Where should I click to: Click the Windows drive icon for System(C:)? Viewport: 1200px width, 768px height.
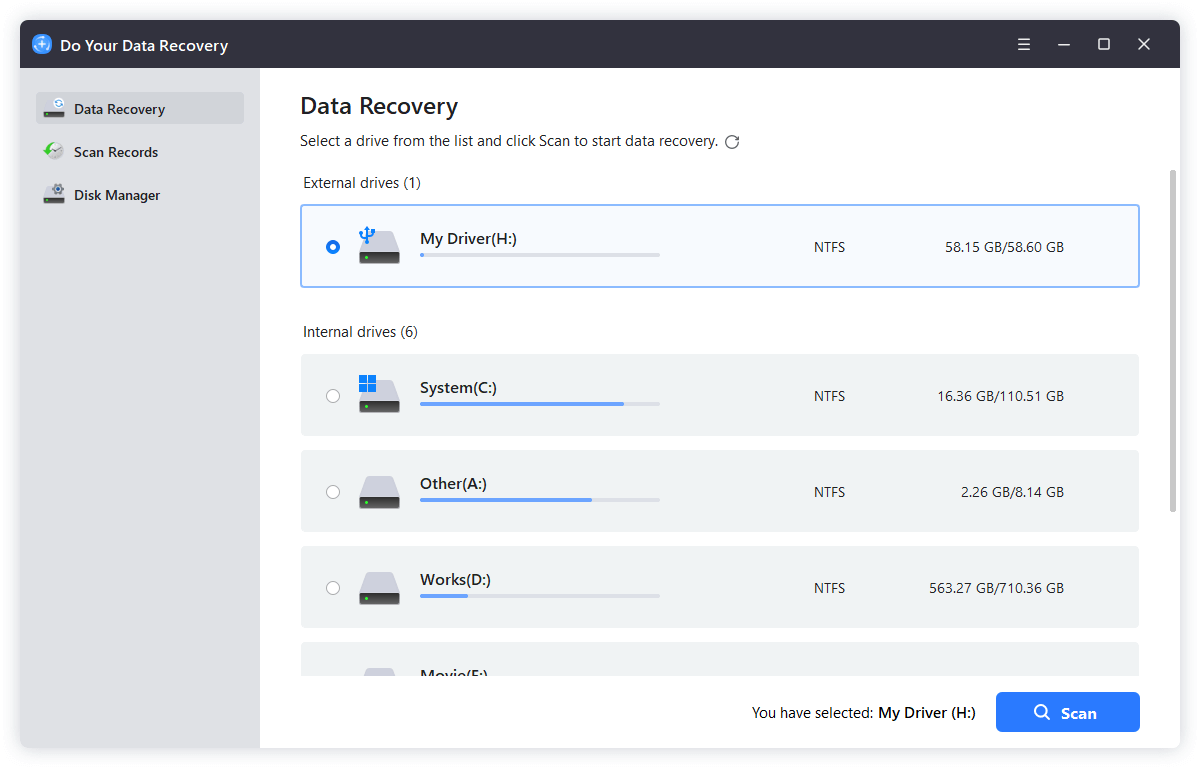point(379,394)
